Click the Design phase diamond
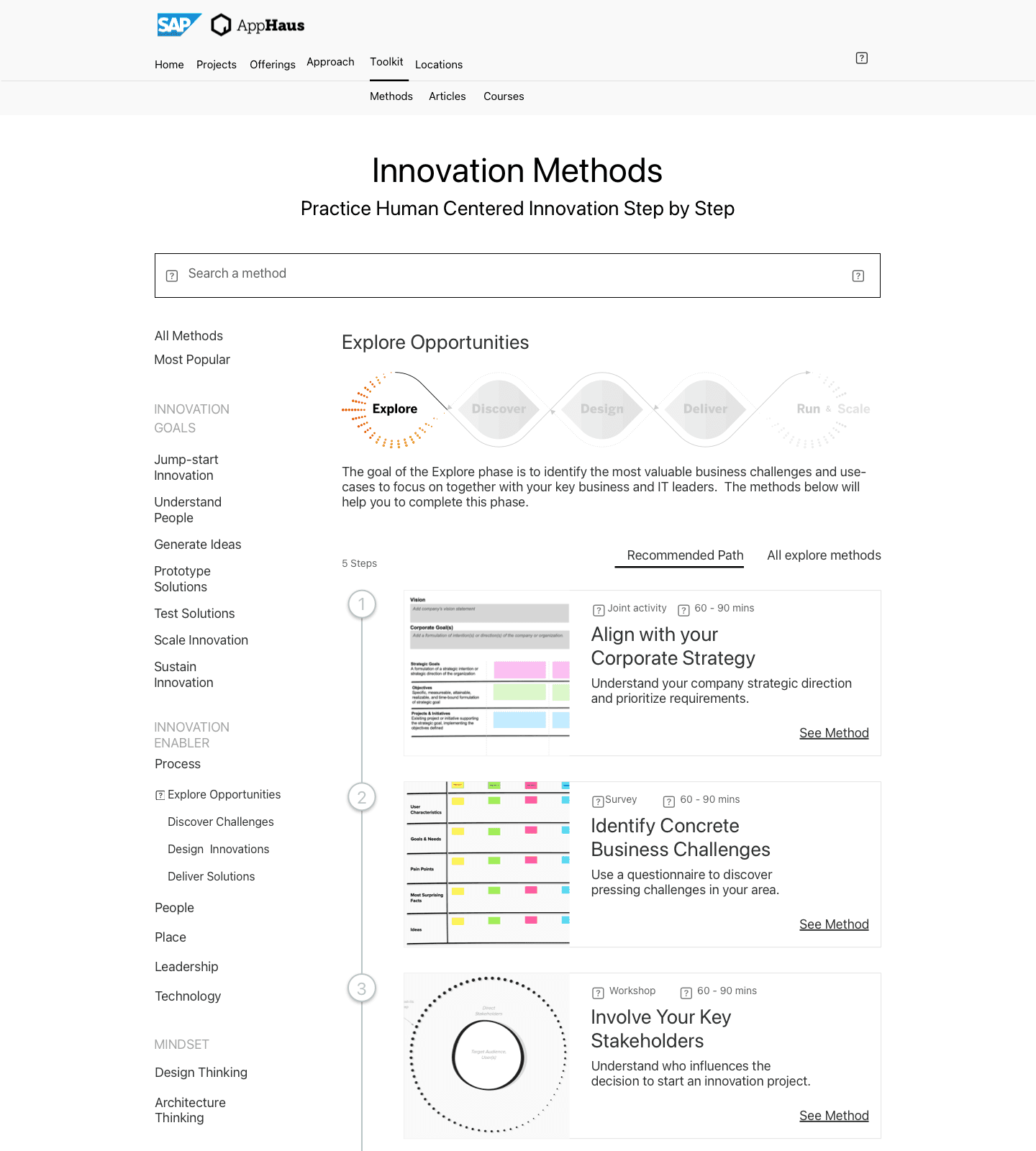 tap(602, 409)
